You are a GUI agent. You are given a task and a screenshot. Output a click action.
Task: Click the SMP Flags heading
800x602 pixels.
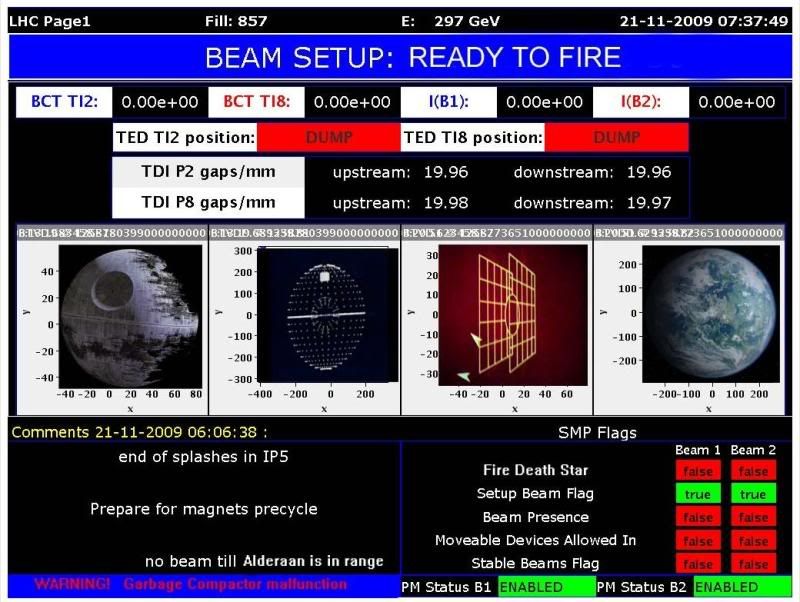coord(597,433)
